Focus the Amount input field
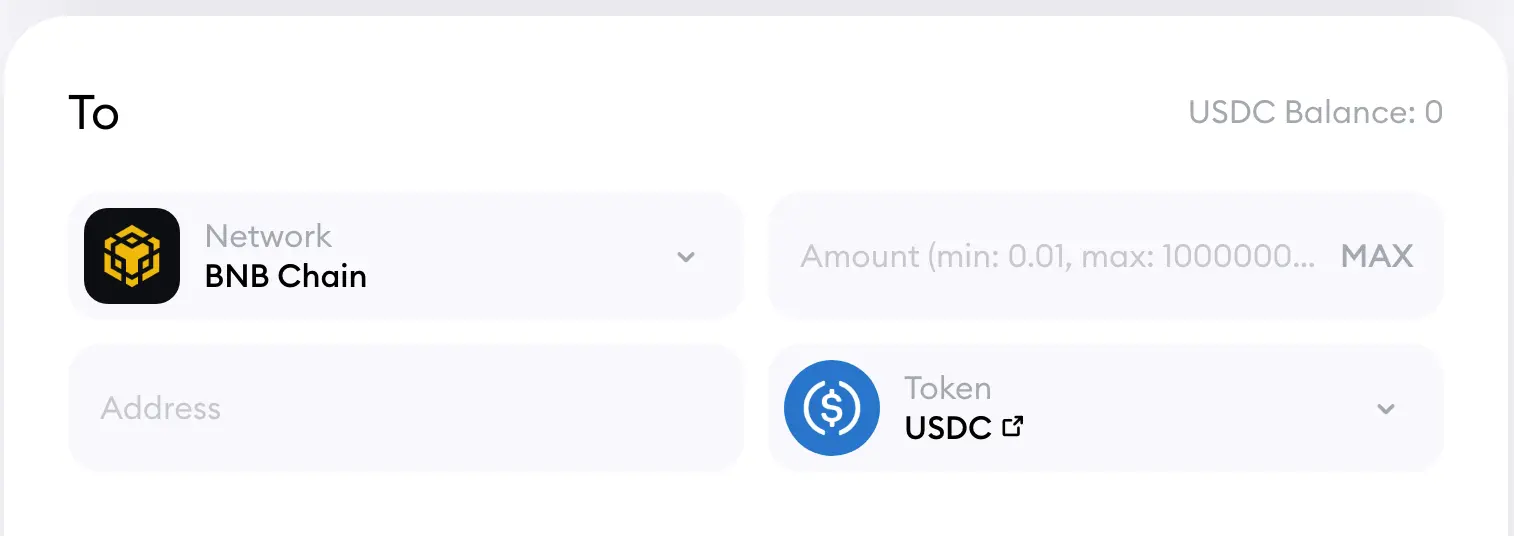Viewport: 1514px width, 536px height. (x=1050, y=257)
